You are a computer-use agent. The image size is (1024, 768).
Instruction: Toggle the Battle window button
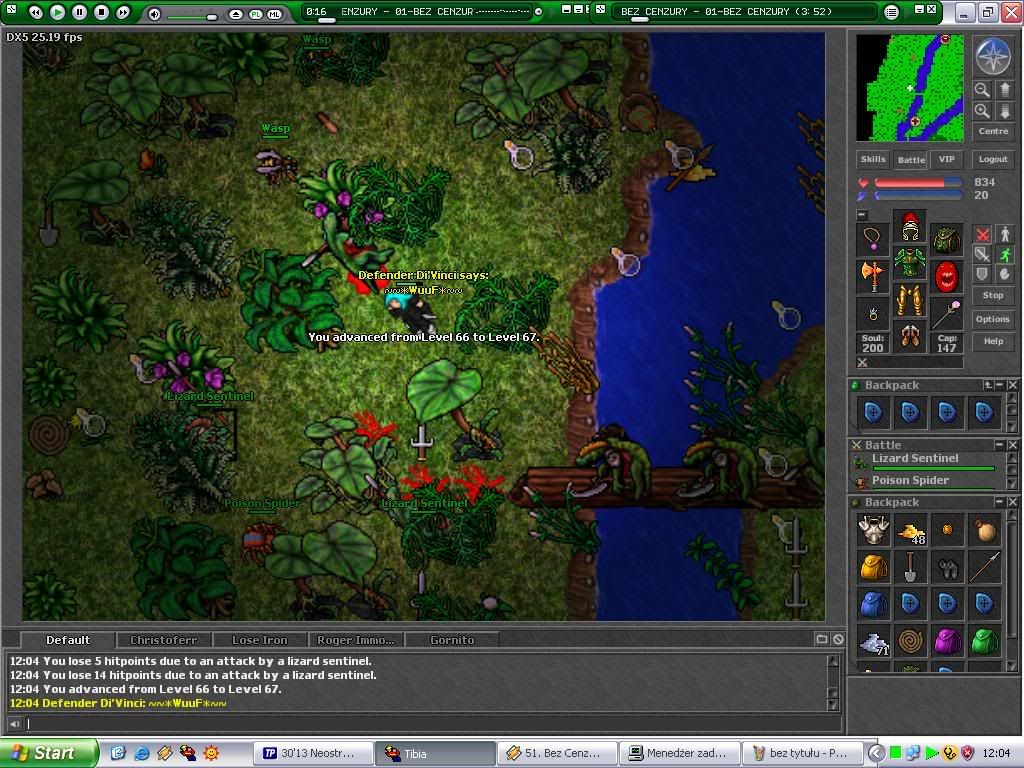(x=911, y=159)
